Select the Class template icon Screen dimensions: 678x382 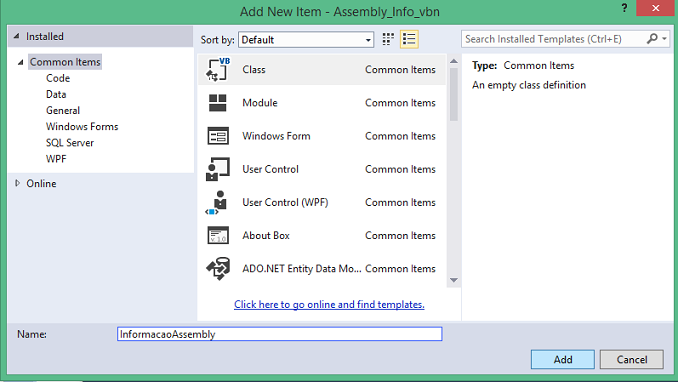tap(218, 69)
